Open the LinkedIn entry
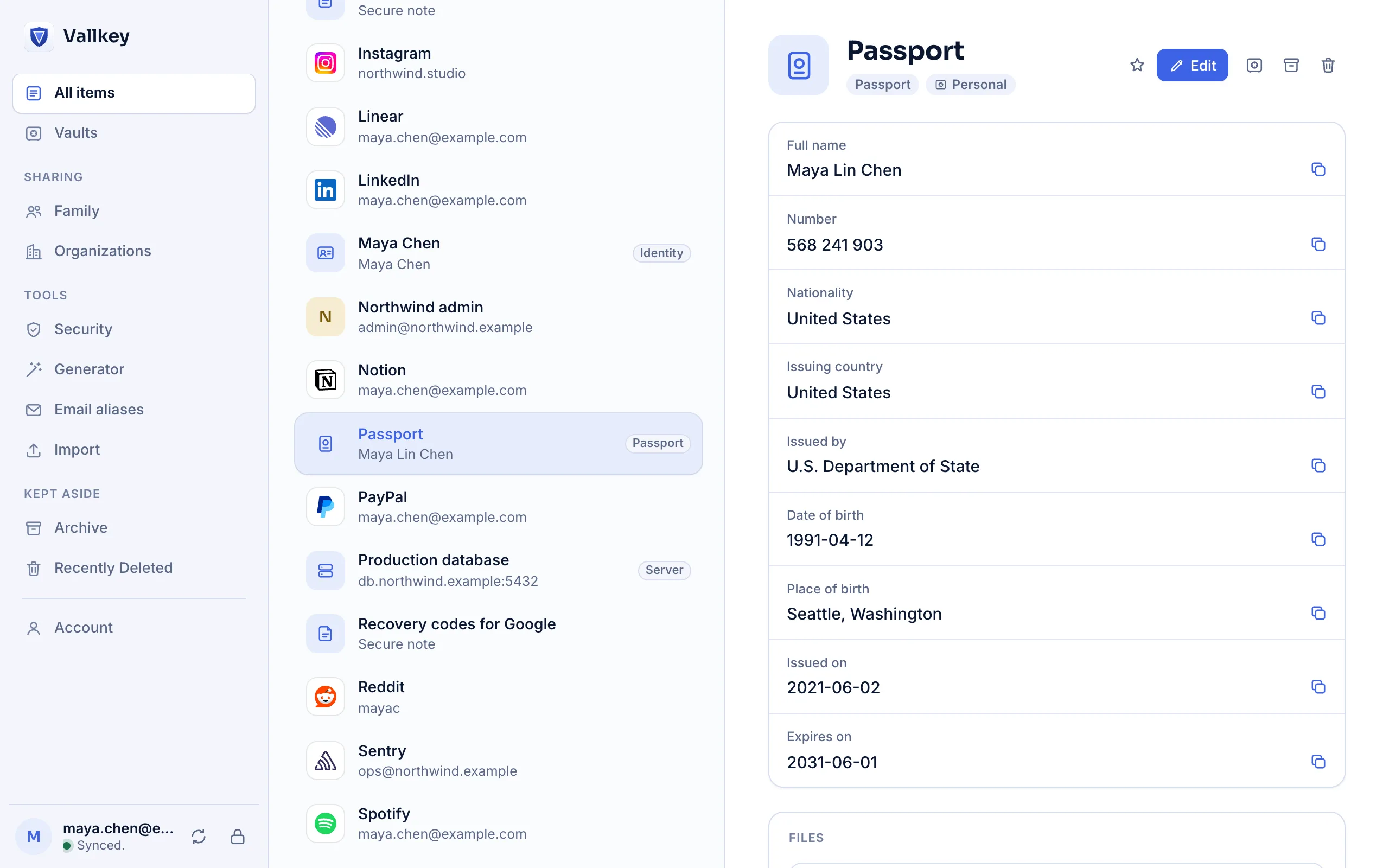This screenshot has height=868, width=1389. click(x=498, y=190)
